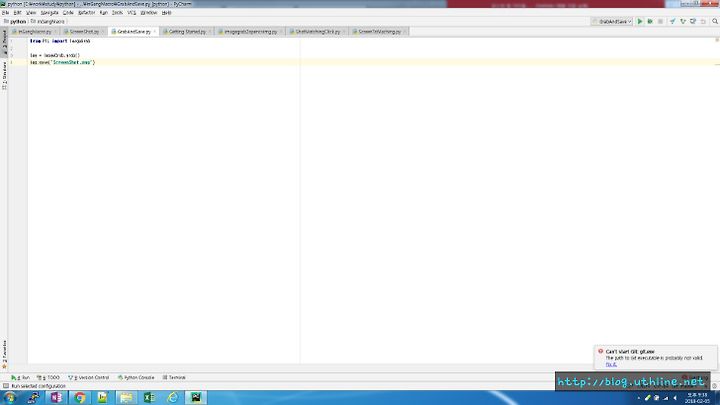Screen dimensions: 720x405
Task: Click the from PIL import code line
Action: tap(60, 41)
